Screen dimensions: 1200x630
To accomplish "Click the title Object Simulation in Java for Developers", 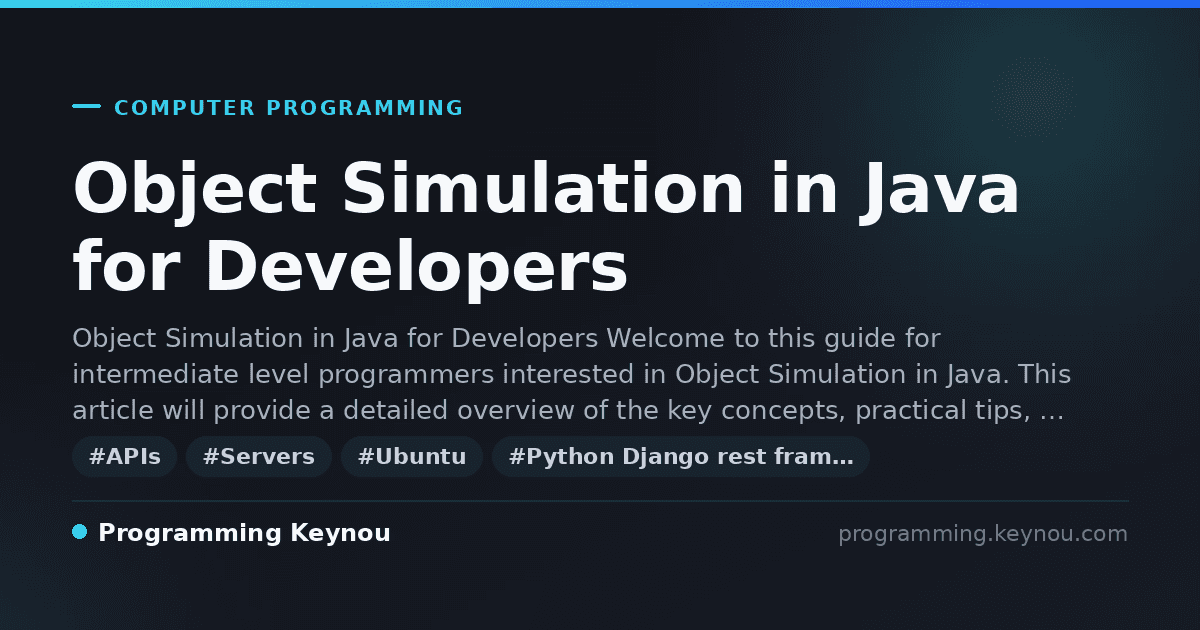I will tap(547, 229).
